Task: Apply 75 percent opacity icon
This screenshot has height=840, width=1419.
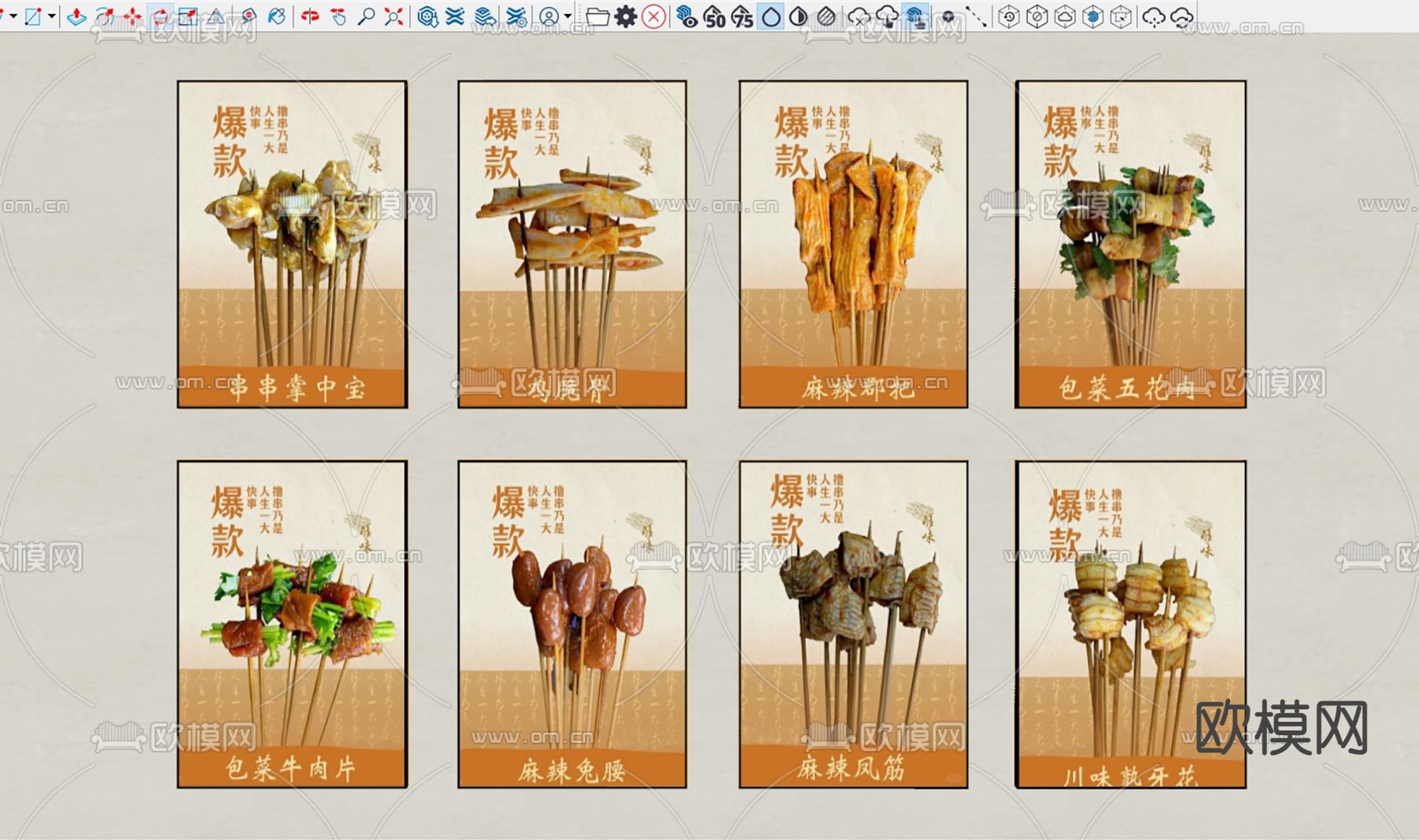Action: (x=741, y=15)
